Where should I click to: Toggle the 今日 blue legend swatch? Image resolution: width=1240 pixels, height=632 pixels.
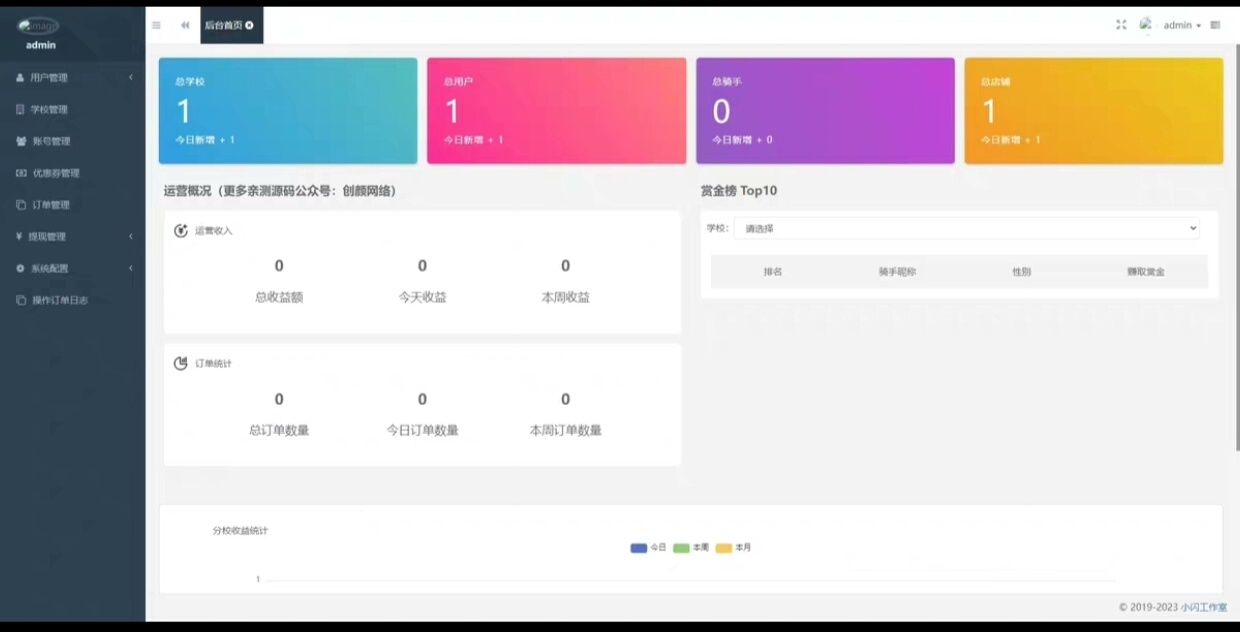(639, 548)
